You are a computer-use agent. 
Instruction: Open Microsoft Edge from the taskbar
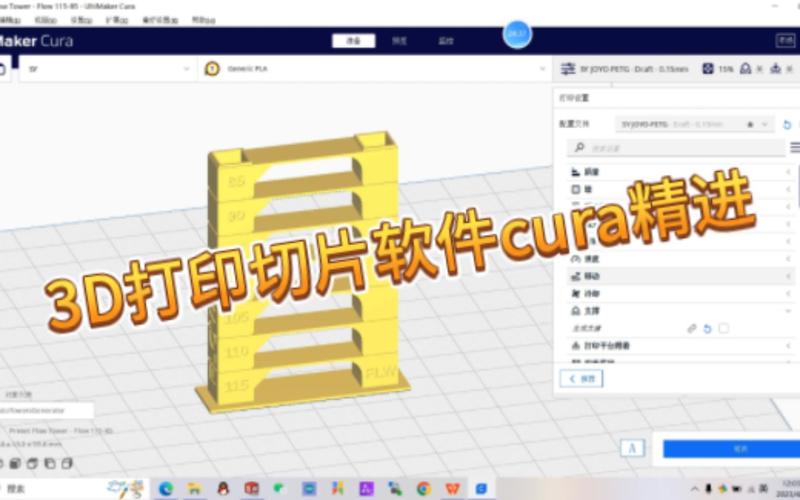click(x=165, y=489)
